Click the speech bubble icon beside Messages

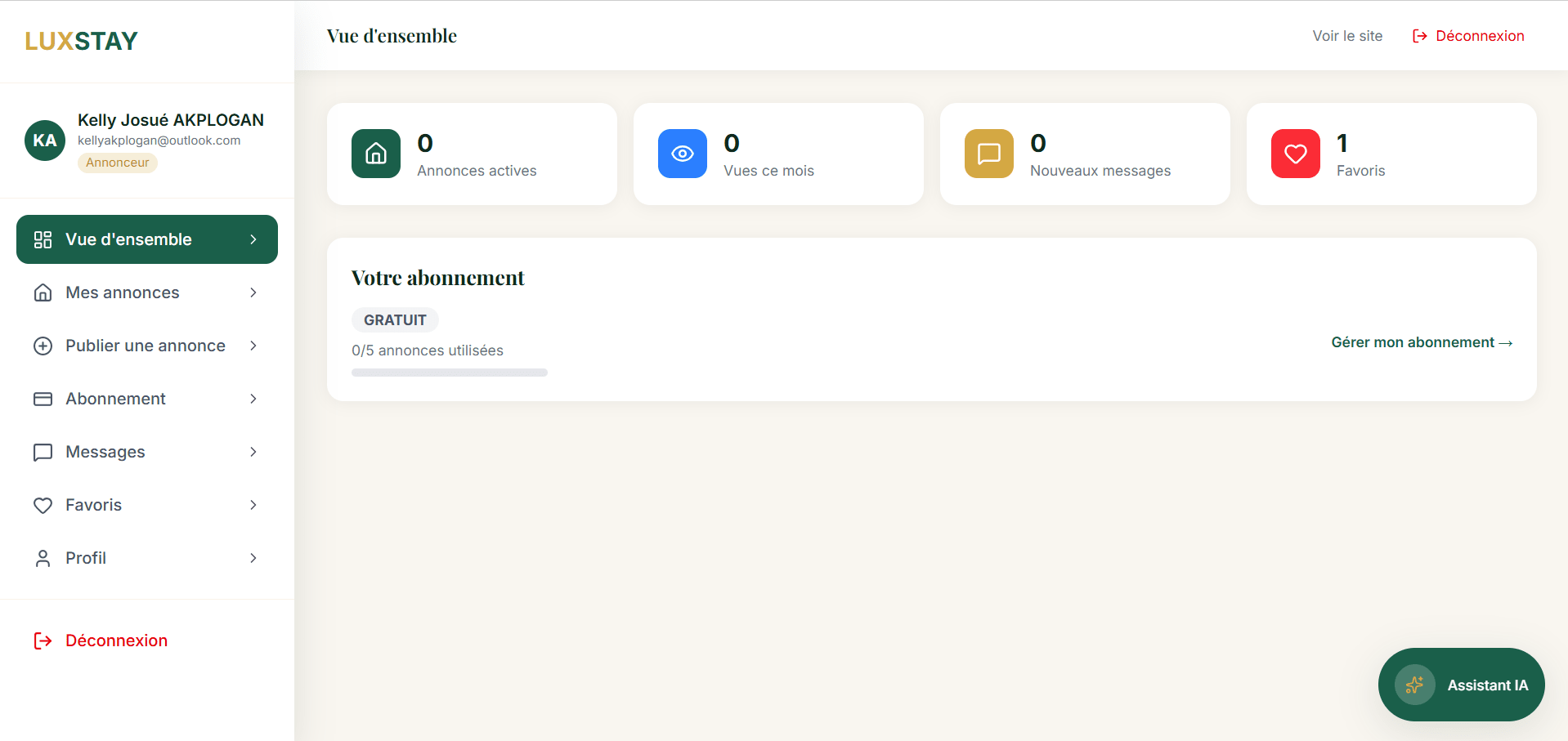point(43,452)
